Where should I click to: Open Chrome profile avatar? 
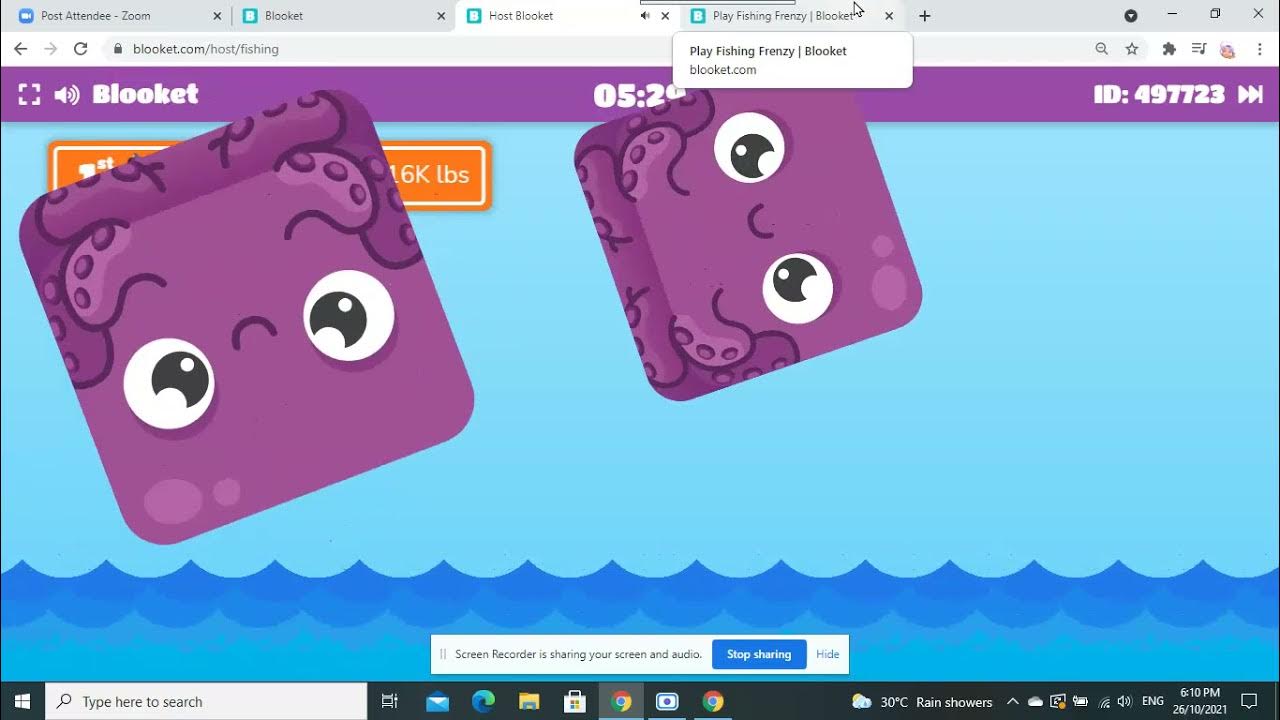(x=1228, y=49)
